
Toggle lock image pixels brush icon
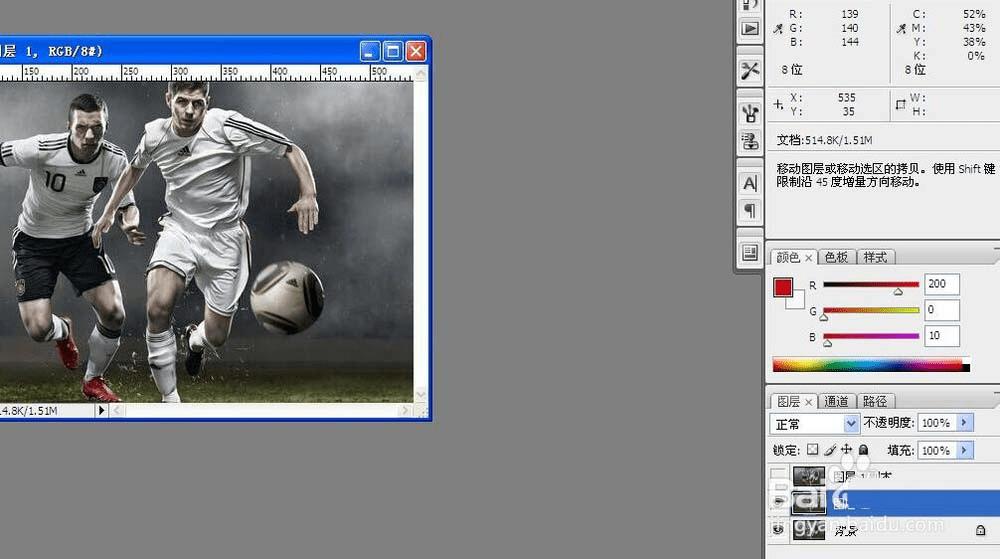830,449
